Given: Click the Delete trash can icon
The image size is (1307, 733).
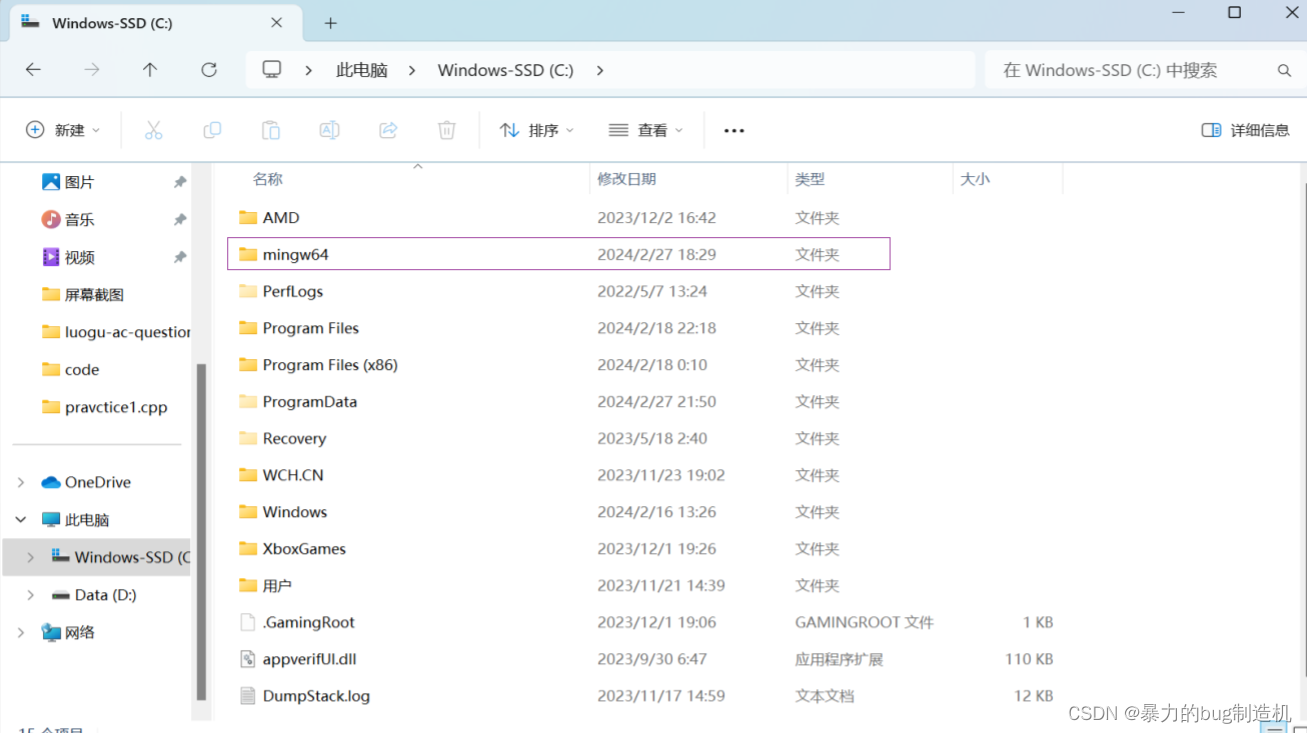Looking at the screenshot, I should coord(447,130).
